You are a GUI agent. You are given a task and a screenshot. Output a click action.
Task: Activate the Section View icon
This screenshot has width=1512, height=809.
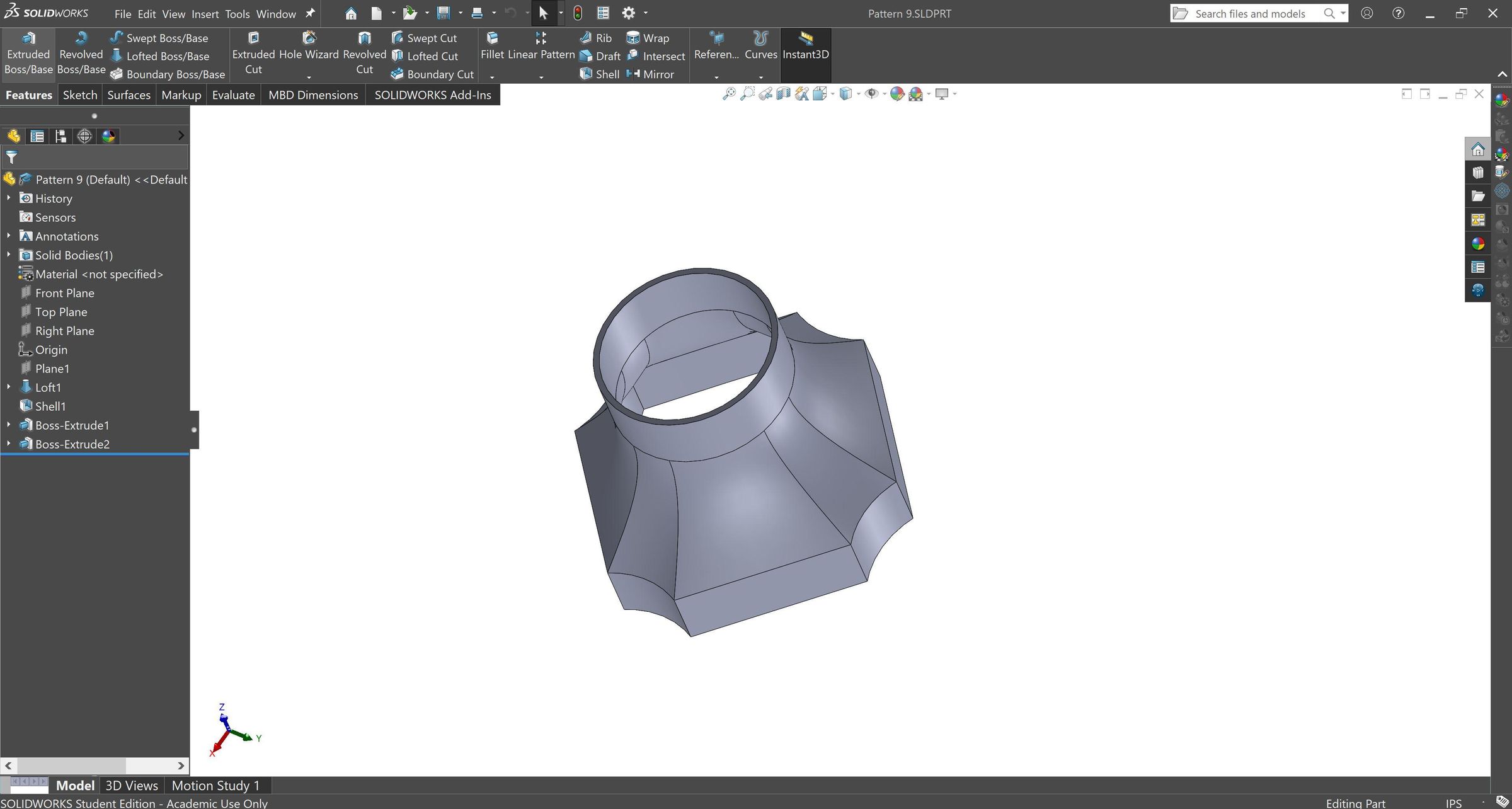(784, 93)
